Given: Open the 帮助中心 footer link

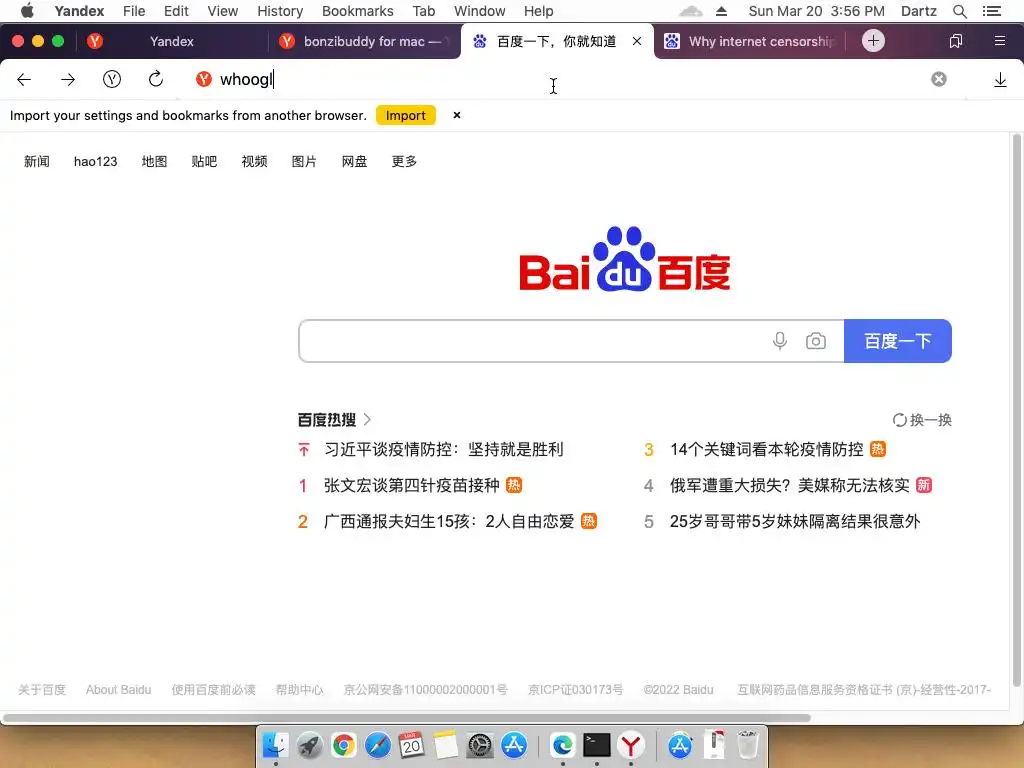Looking at the screenshot, I should [299, 690].
